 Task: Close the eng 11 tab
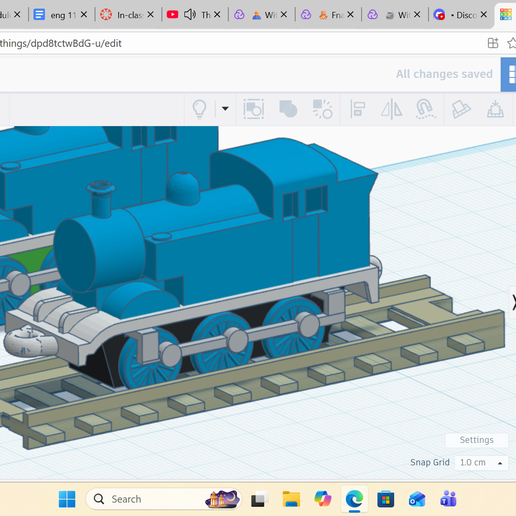tap(84, 15)
